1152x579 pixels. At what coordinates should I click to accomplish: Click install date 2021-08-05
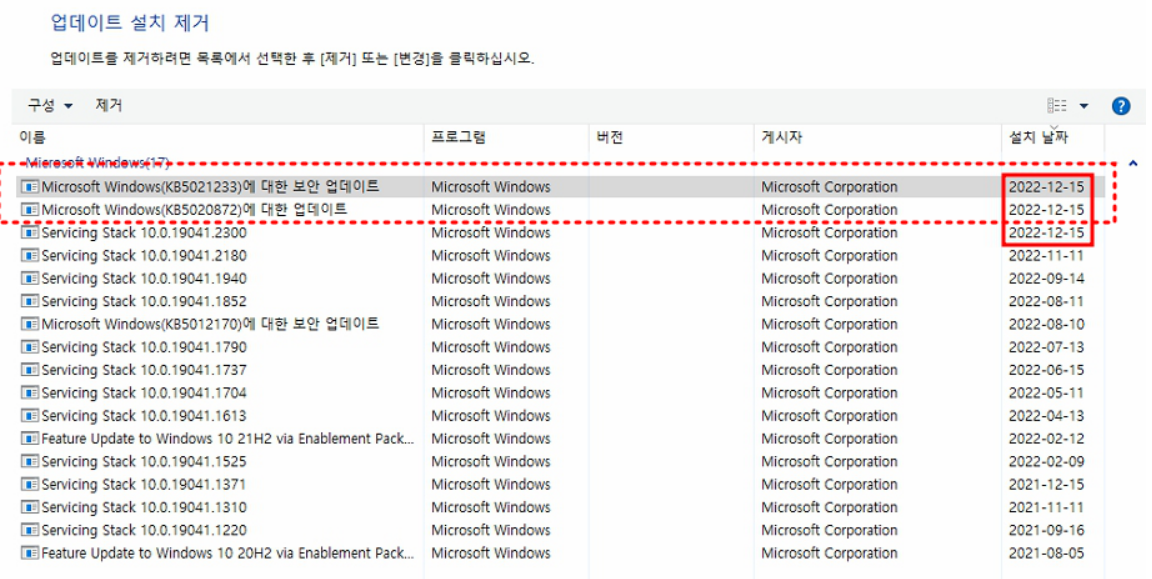(x=1046, y=553)
